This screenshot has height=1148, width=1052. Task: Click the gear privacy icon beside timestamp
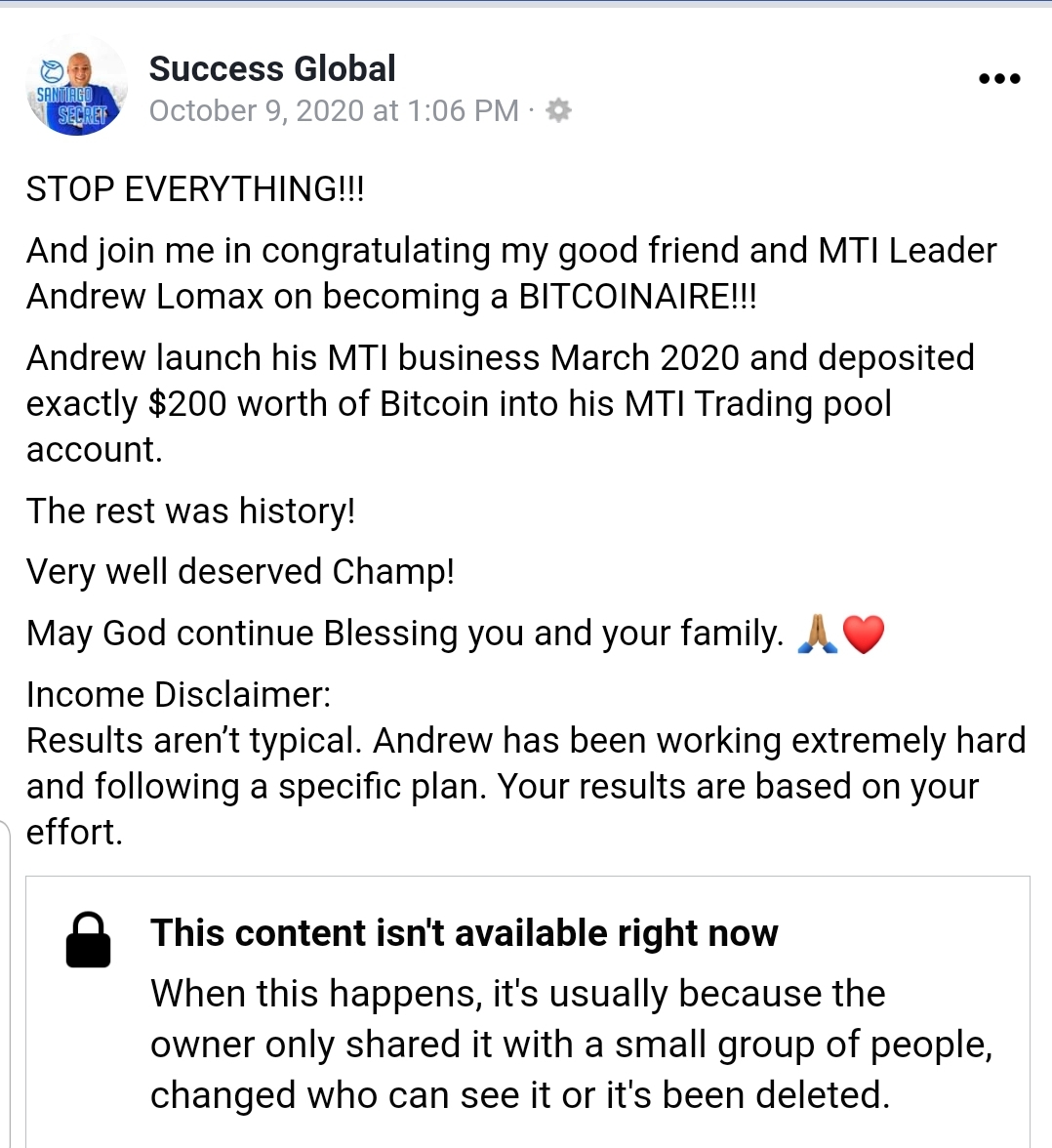[x=558, y=110]
